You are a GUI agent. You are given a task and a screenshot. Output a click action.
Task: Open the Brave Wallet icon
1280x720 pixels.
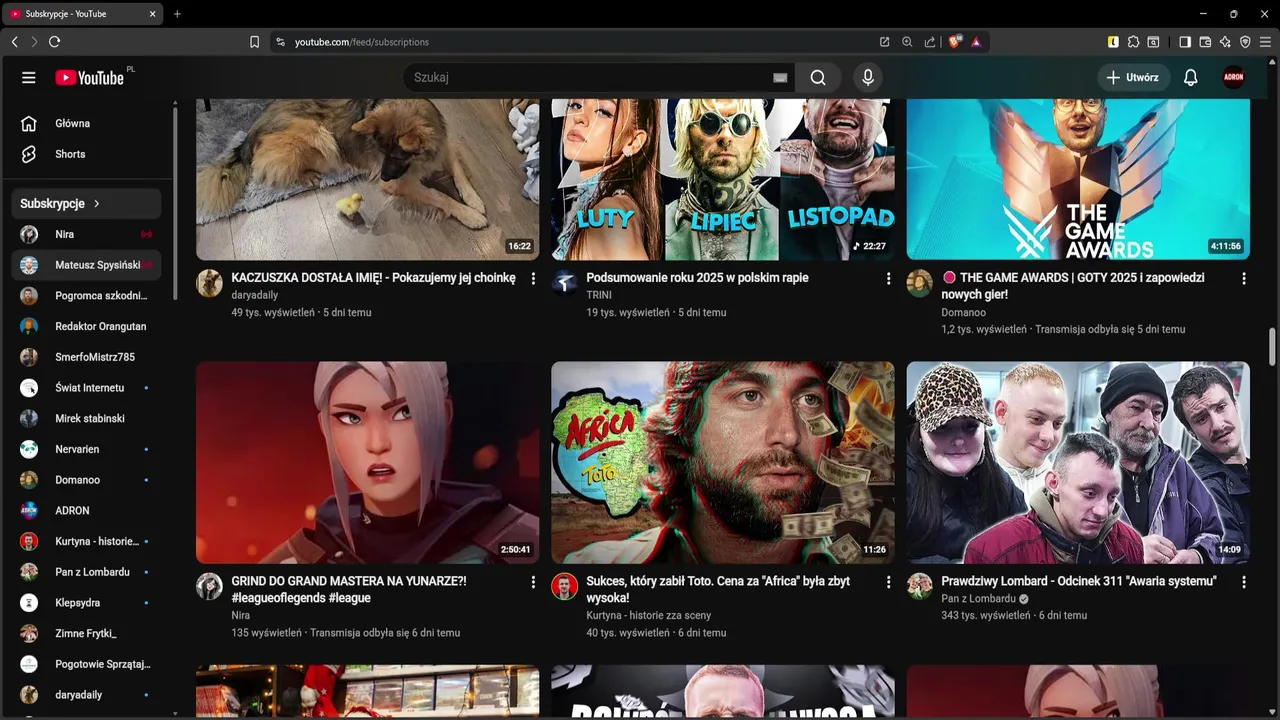tap(1205, 42)
